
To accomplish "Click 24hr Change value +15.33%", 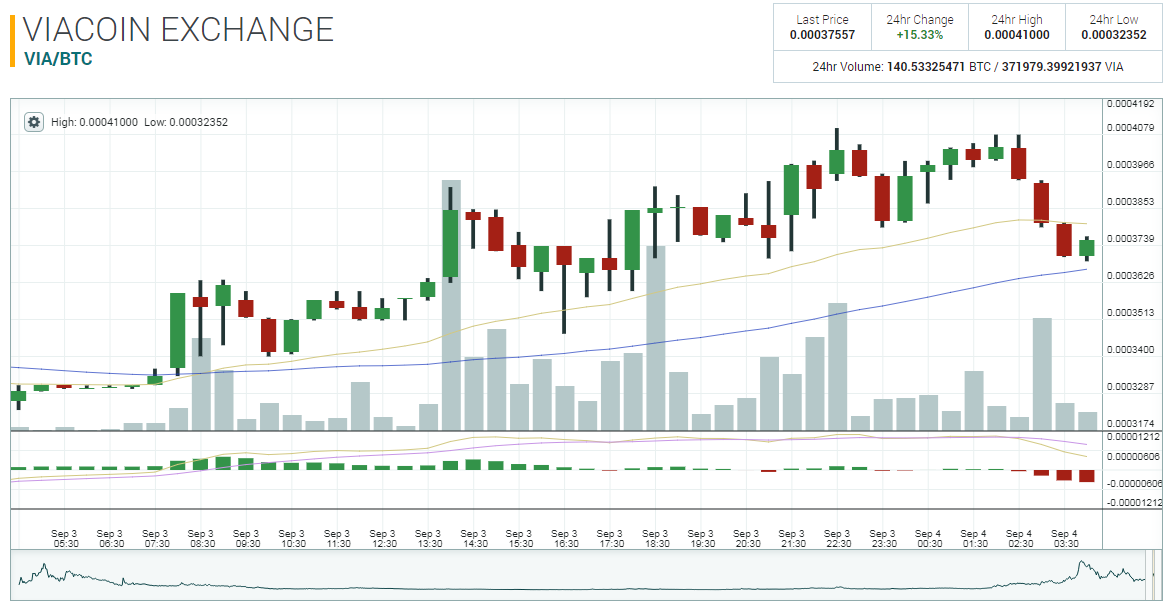I will pyautogui.click(x=919, y=35).
